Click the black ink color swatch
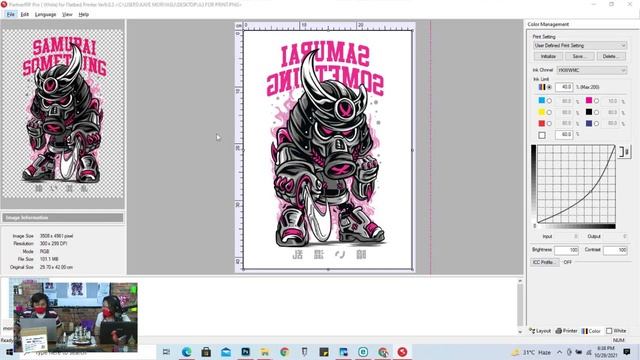The width and height of the screenshot is (640, 360). [589, 112]
